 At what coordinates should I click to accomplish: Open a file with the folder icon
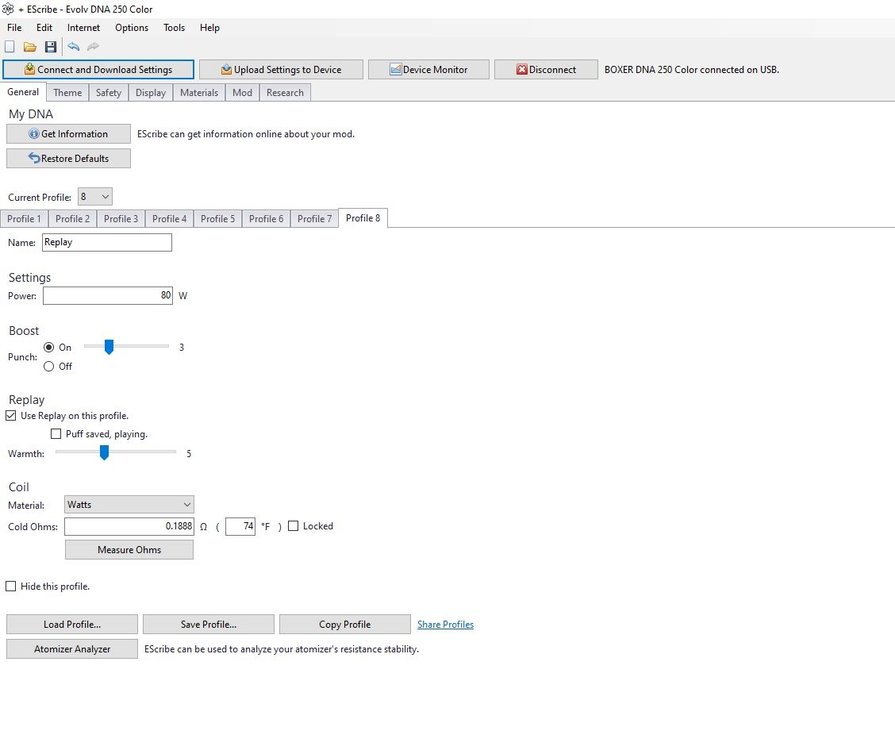30,47
